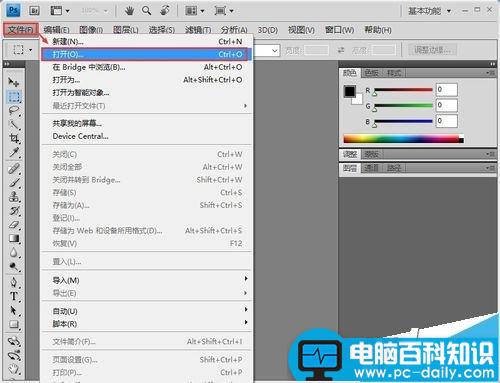Select the Clone Stamp tool
The width and height of the screenshot is (500, 383).
[14, 197]
